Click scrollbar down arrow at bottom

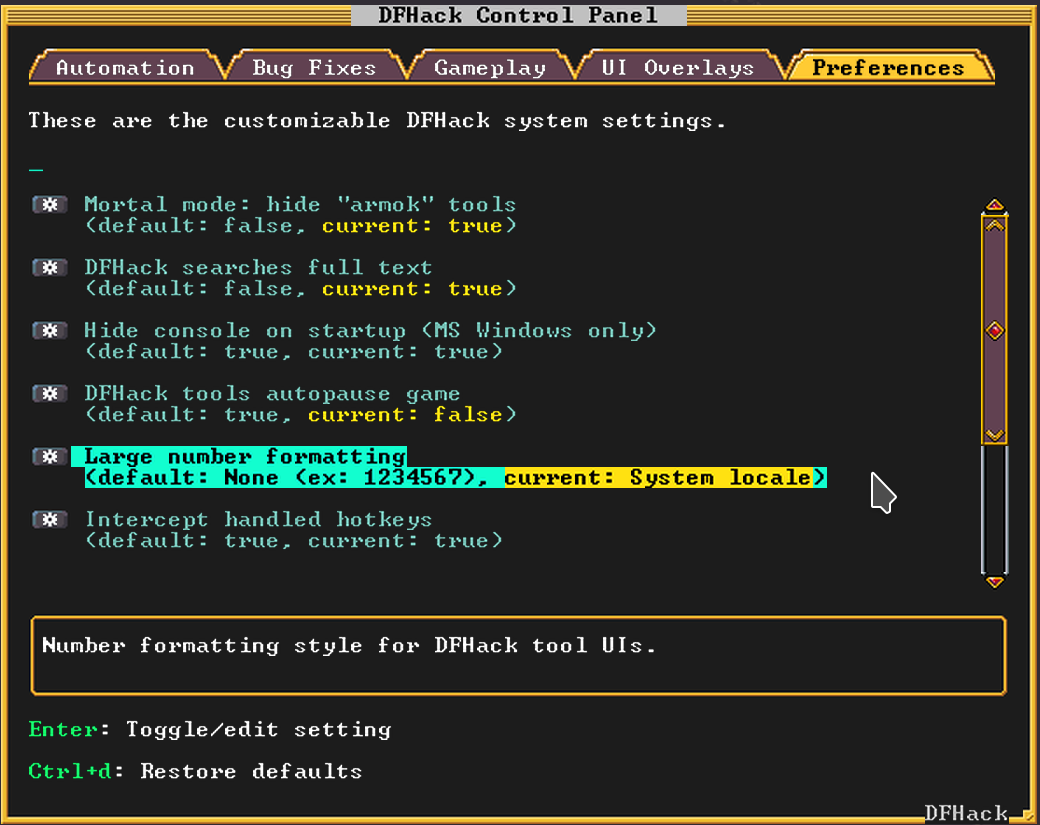(x=994, y=582)
